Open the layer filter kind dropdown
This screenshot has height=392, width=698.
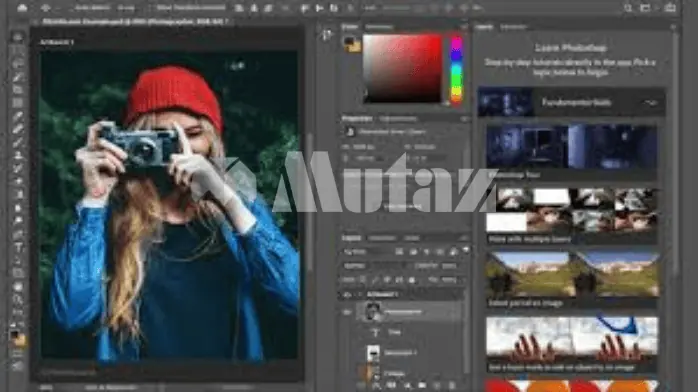click(x=366, y=252)
